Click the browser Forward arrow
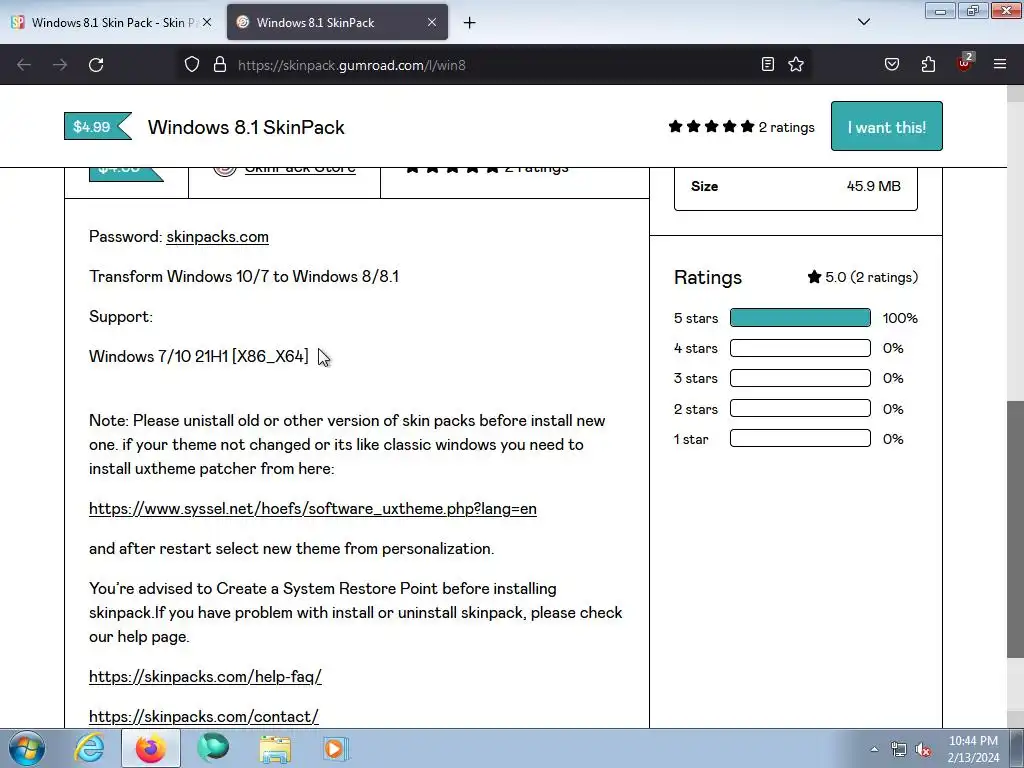 coord(60,65)
